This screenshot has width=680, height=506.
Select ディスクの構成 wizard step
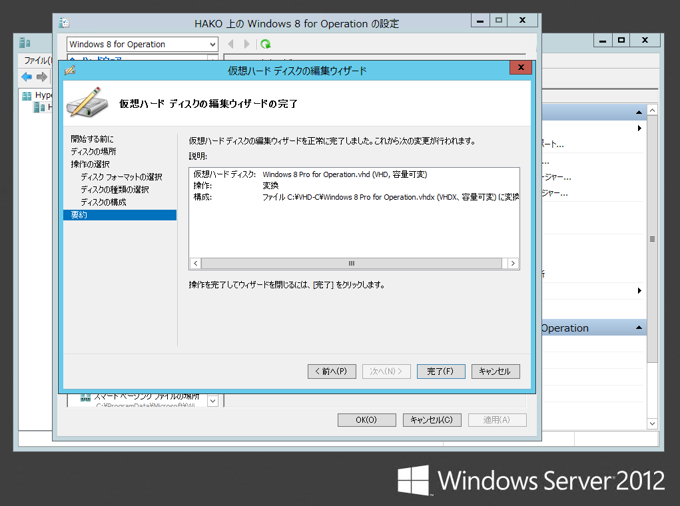coord(103,202)
